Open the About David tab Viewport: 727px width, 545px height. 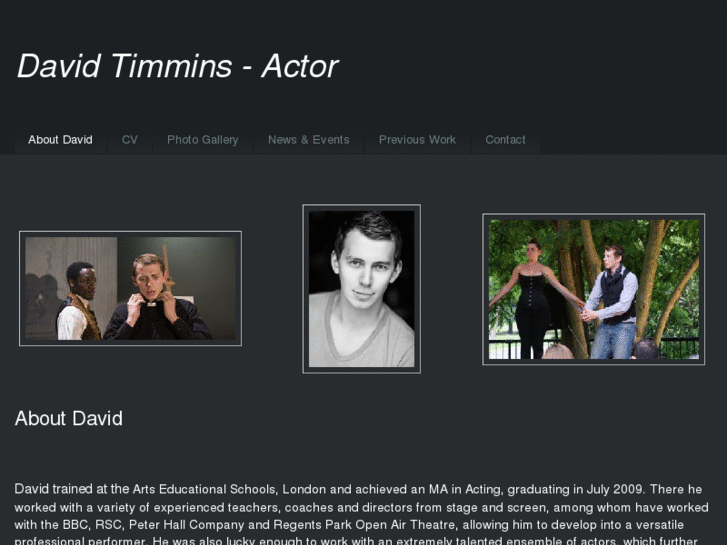[x=60, y=140]
